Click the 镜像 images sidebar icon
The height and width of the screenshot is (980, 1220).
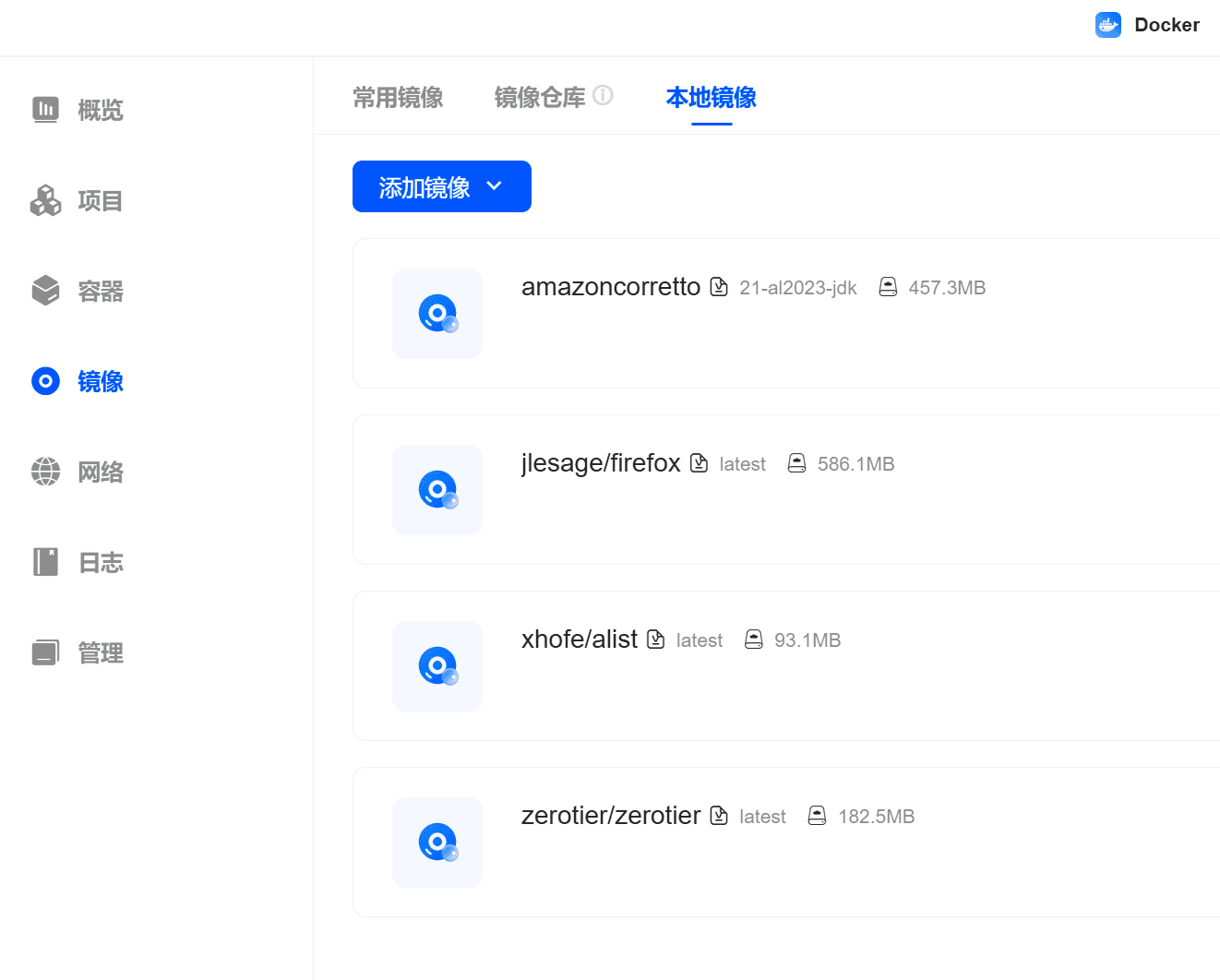(45, 380)
